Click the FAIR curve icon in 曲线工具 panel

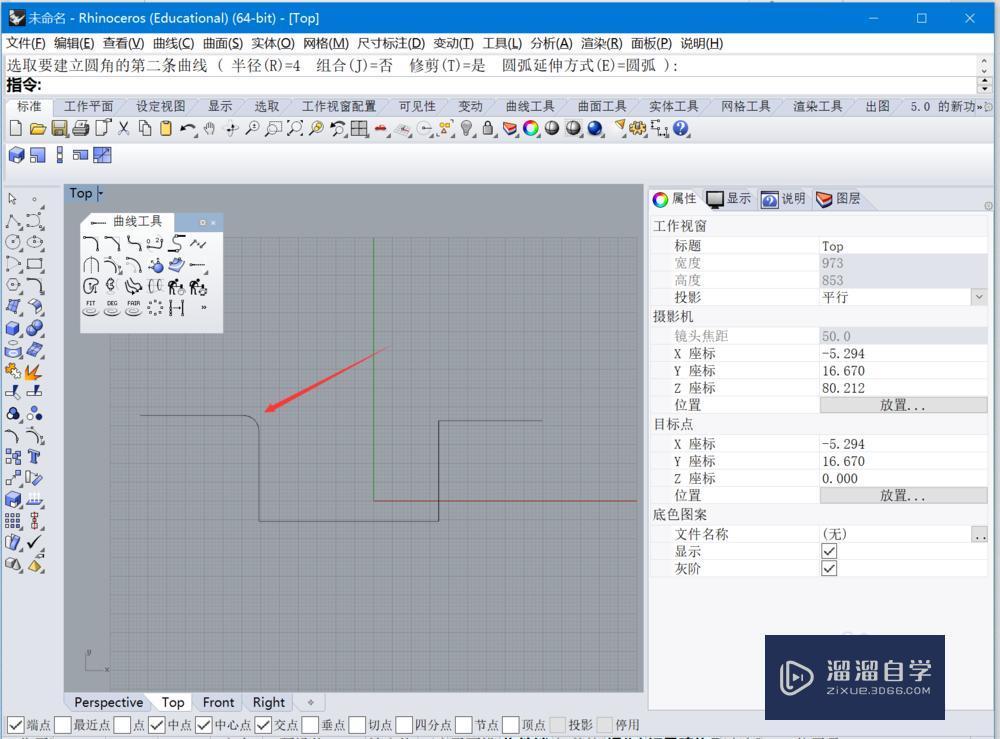click(133, 308)
